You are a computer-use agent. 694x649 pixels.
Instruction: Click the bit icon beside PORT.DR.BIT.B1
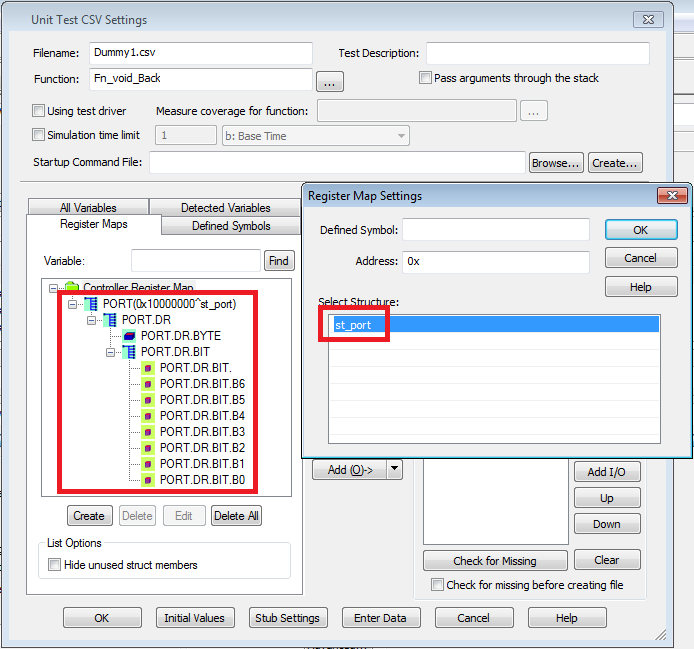[148, 464]
